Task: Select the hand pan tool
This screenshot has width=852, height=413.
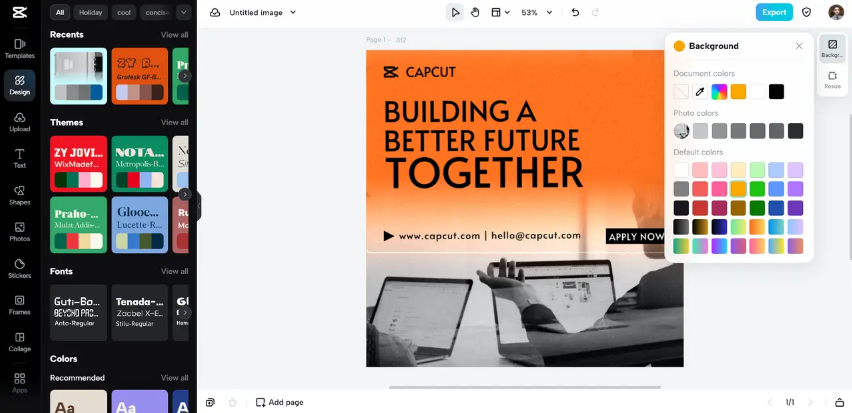Action: 475,12
